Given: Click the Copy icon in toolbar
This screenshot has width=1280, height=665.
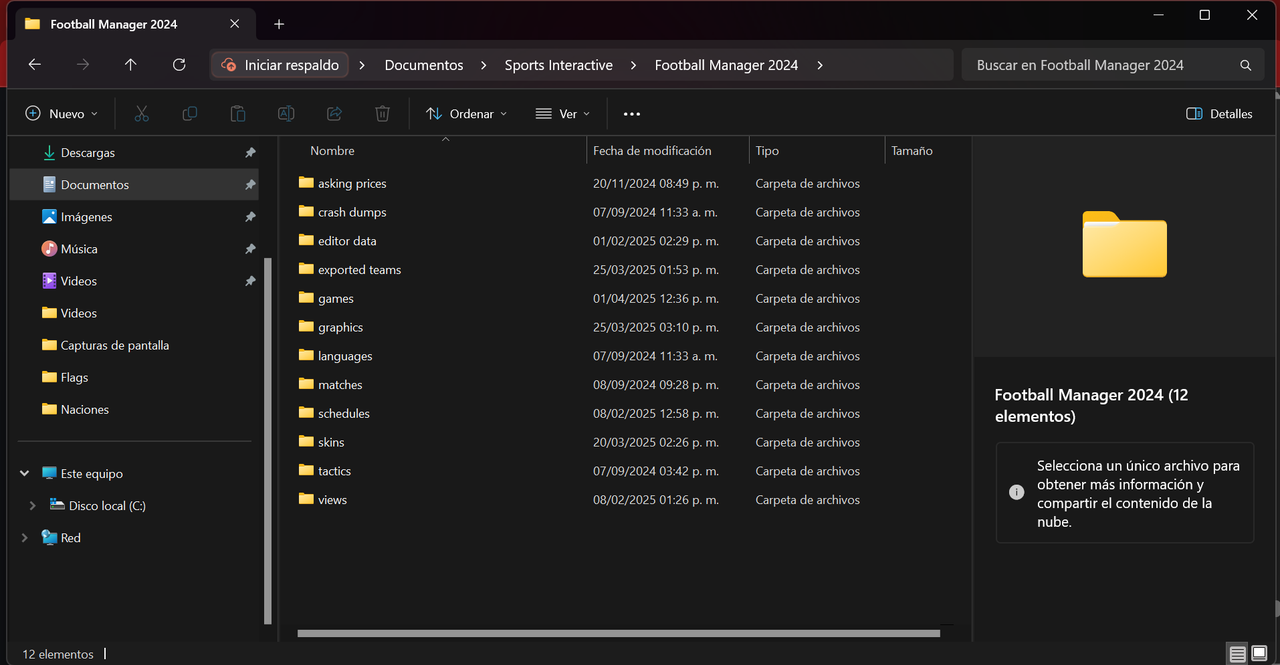Looking at the screenshot, I should point(189,114).
